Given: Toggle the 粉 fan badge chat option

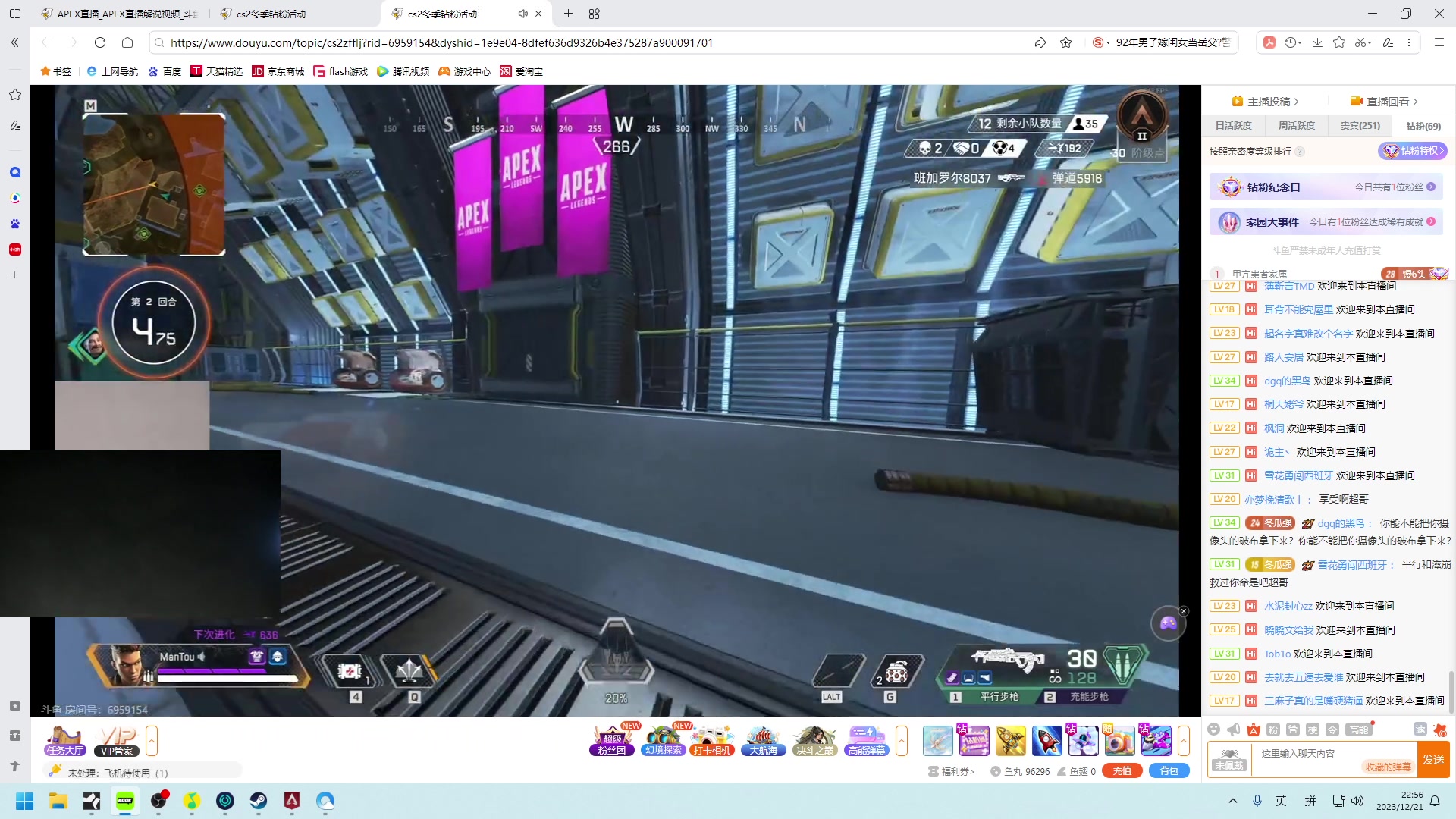Looking at the screenshot, I should tap(1273, 730).
